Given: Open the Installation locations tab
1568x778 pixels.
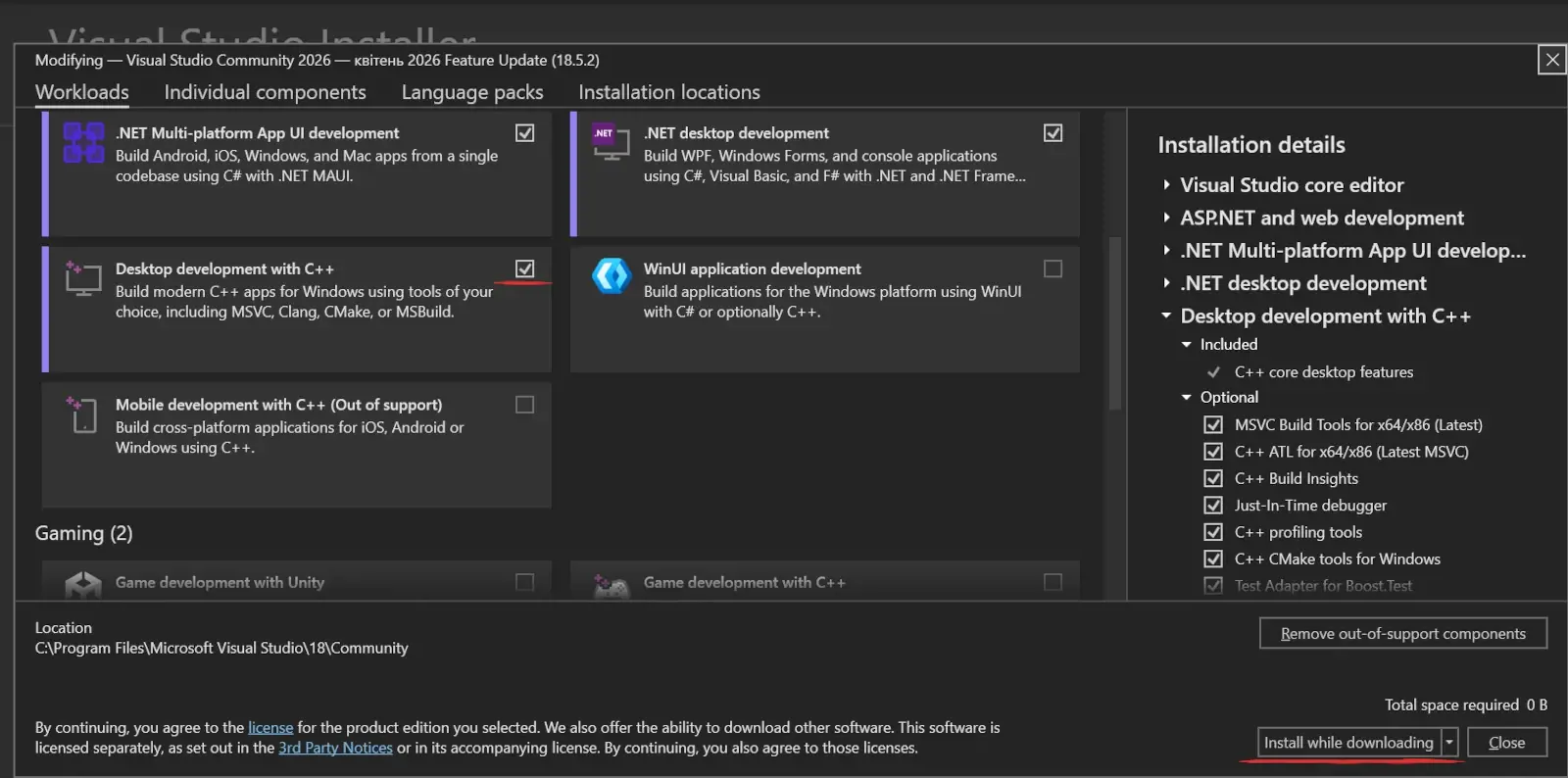Looking at the screenshot, I should [669, 92].
